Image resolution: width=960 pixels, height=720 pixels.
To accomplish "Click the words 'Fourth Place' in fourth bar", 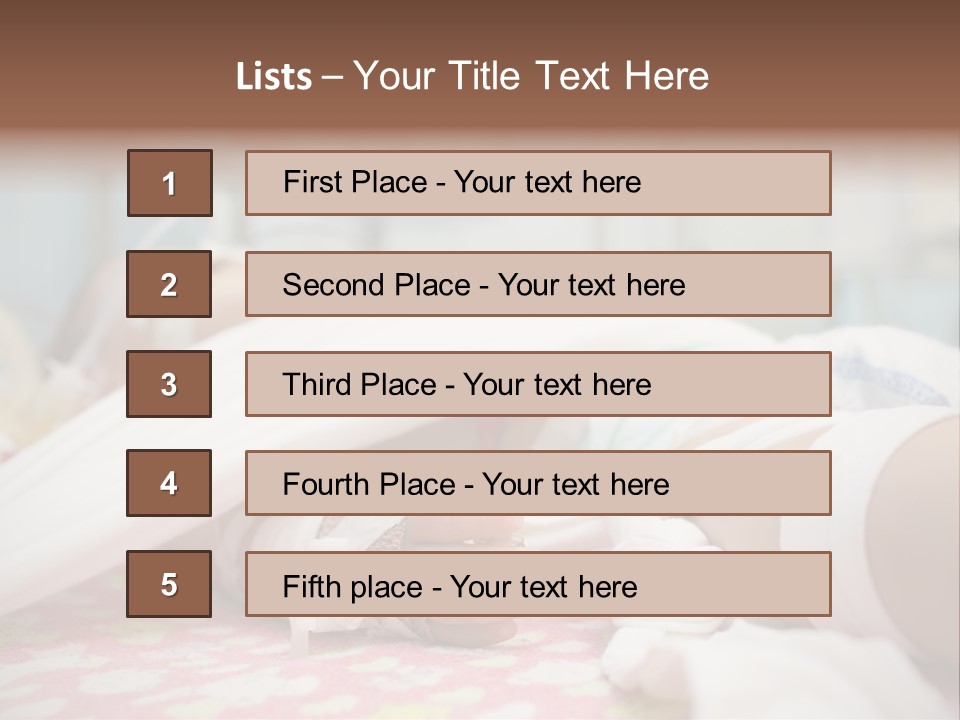I will point(369,484).
